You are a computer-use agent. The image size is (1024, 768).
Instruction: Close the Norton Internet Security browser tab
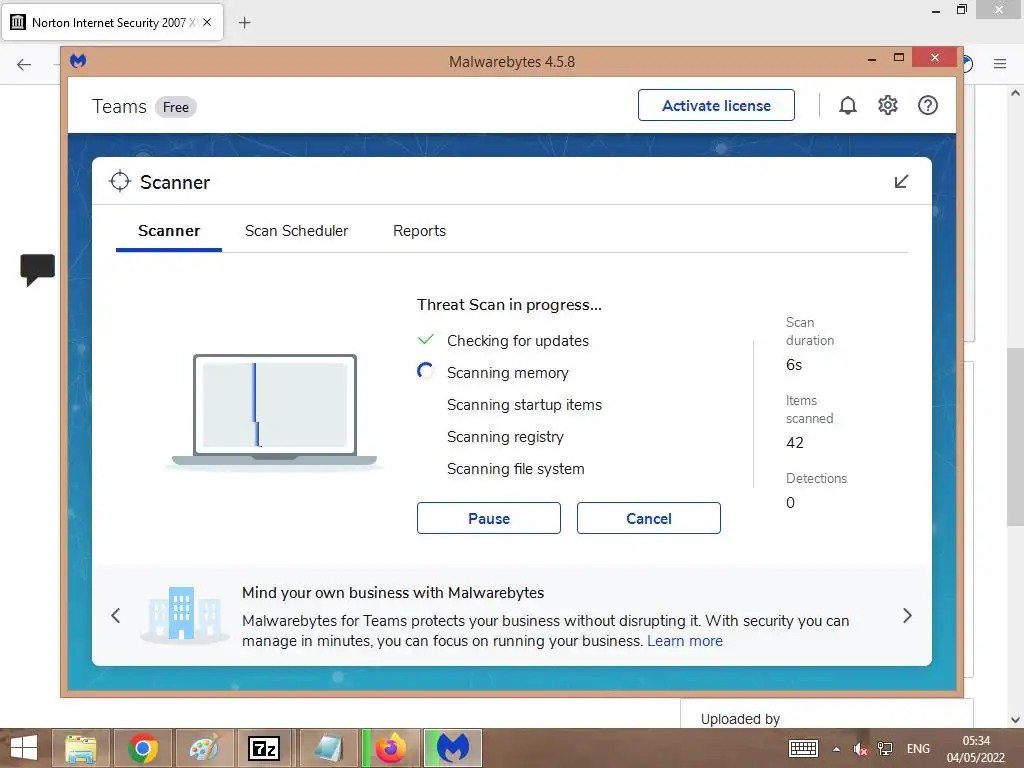[207, 22]
